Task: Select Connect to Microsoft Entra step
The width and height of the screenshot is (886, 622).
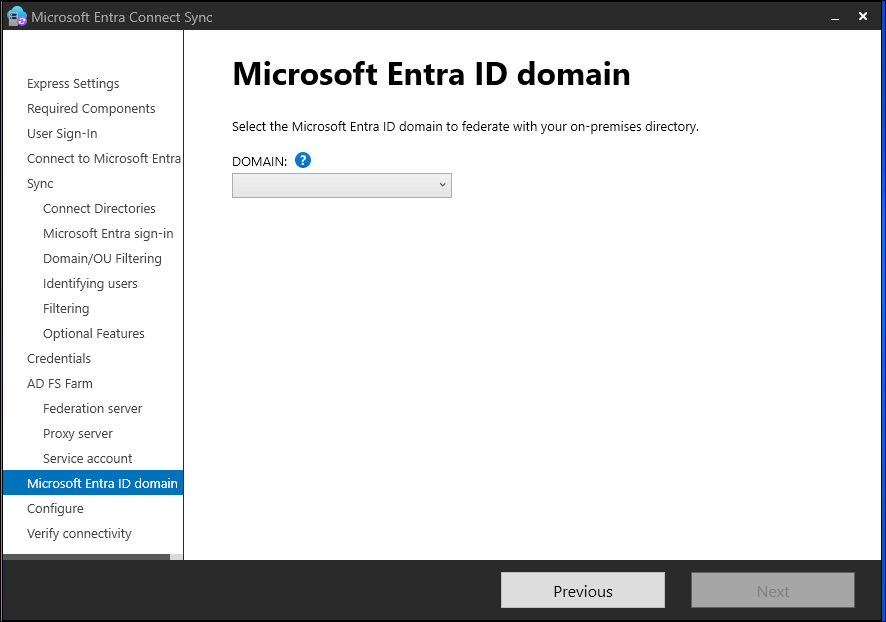Action: pos(104,159)
